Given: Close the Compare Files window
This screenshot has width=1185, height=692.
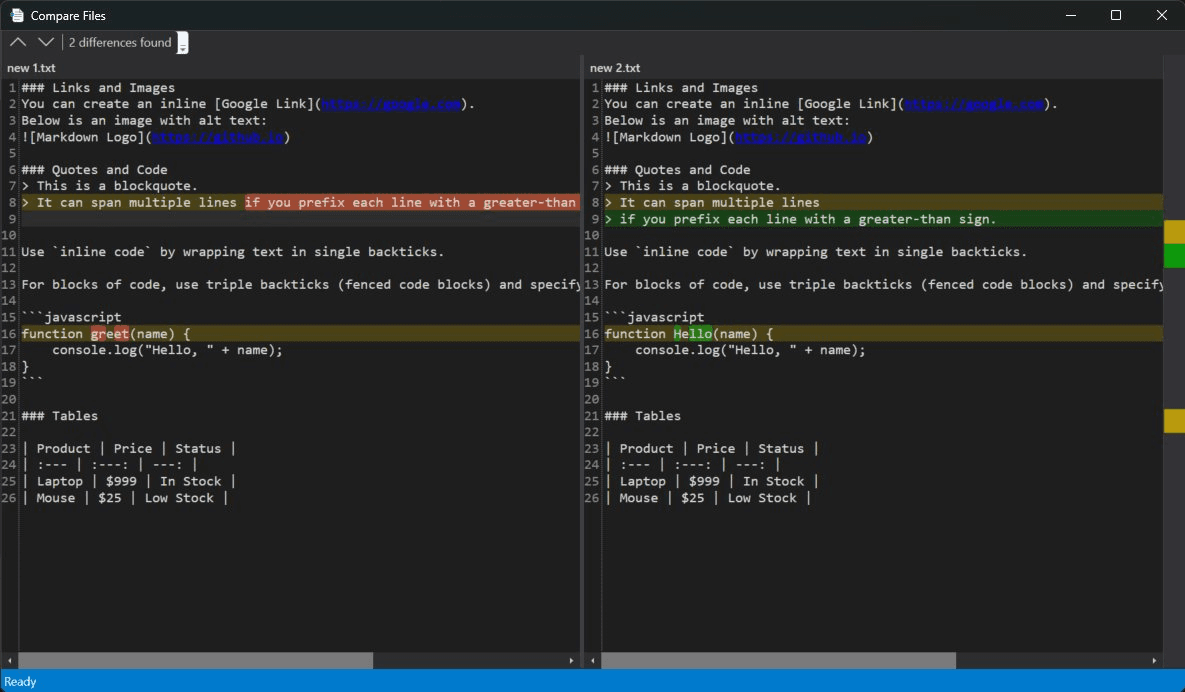Looking at the screenshot, I should pyautogui.click(x=1162, y=15).
